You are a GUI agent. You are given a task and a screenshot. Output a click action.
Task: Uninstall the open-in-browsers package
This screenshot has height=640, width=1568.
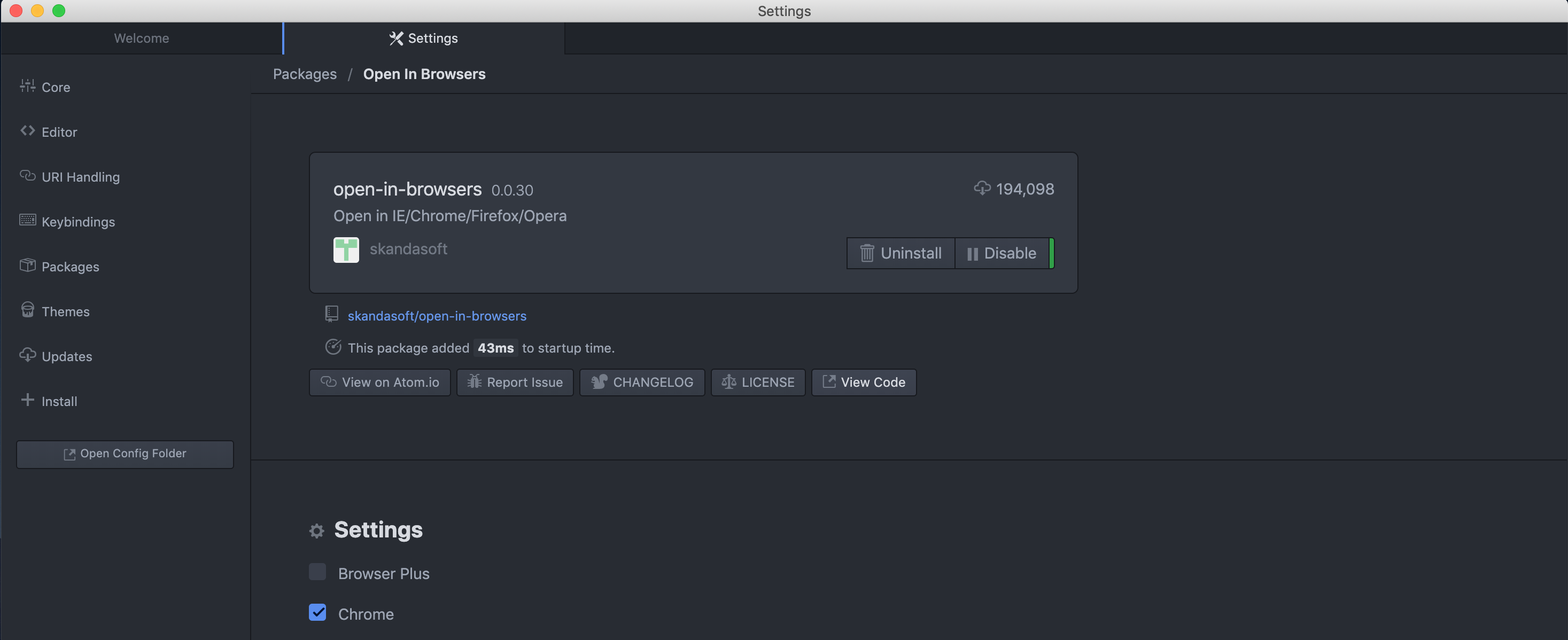901,253
